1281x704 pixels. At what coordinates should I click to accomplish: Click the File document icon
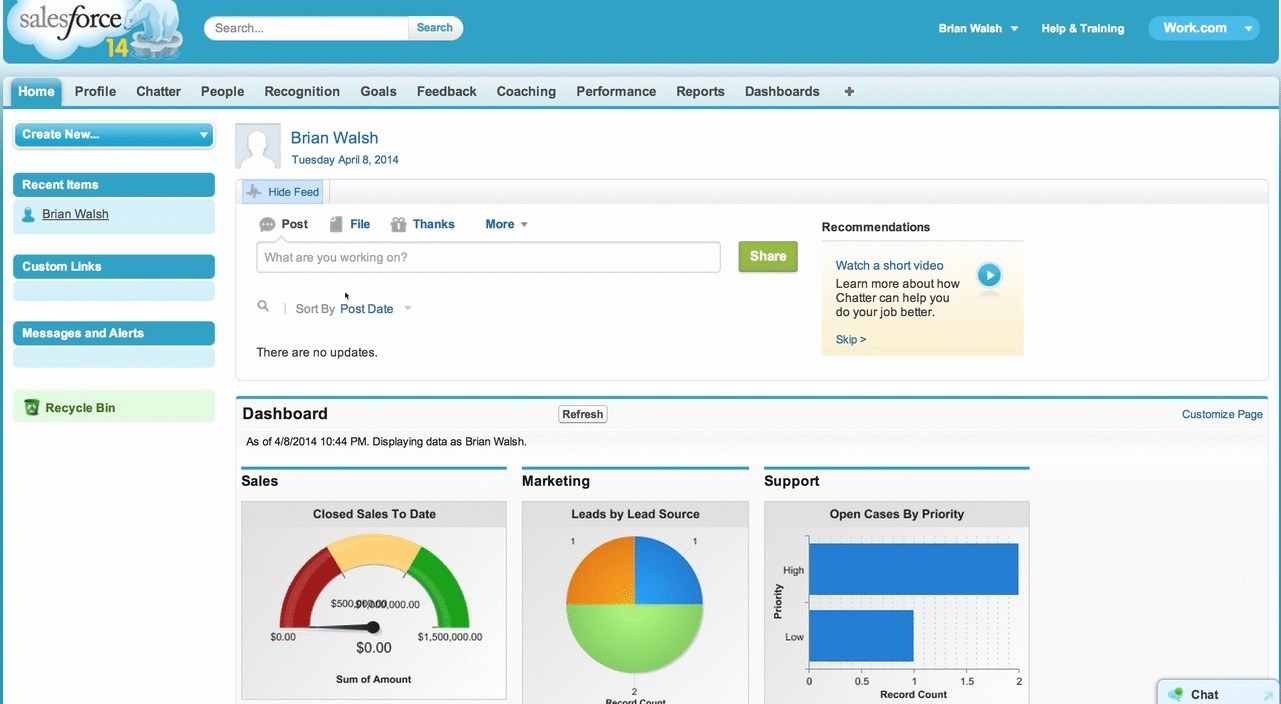(336, 225)
